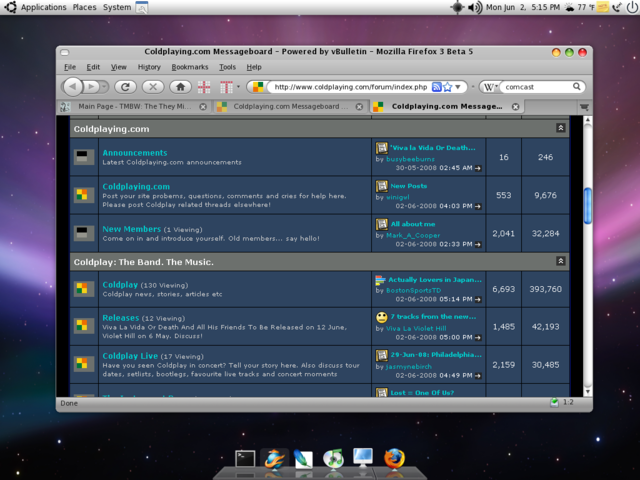This screenshot has width=640, height=480.
Task: Launch Firefox from the dock
Action: click(x=394, y=458)
